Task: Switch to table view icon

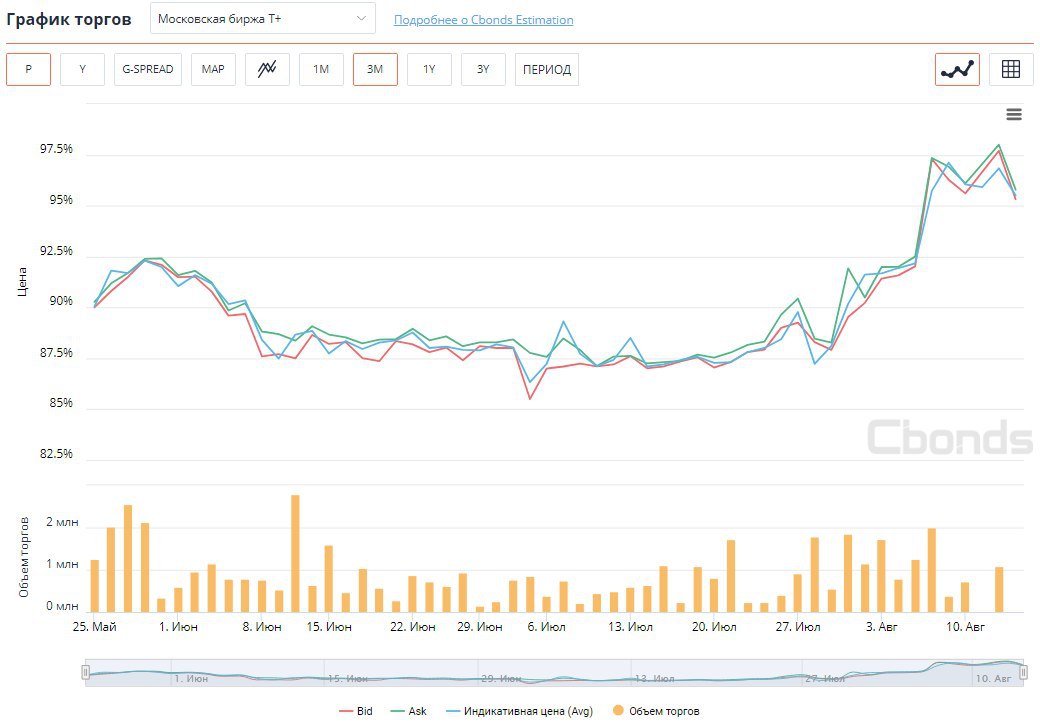Action: tap(1011, 69)
